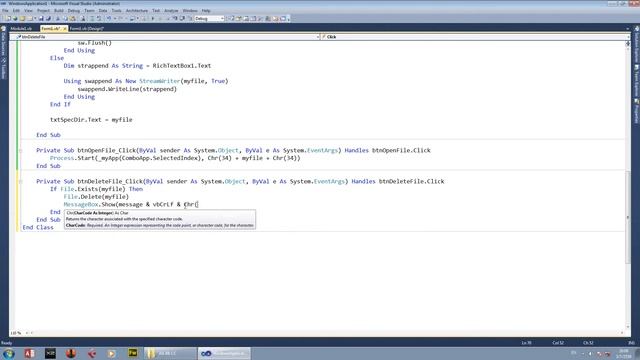Open the Toolbox side panel tab
This screenshot has width=640, height=360.
(x=3, y=69)
